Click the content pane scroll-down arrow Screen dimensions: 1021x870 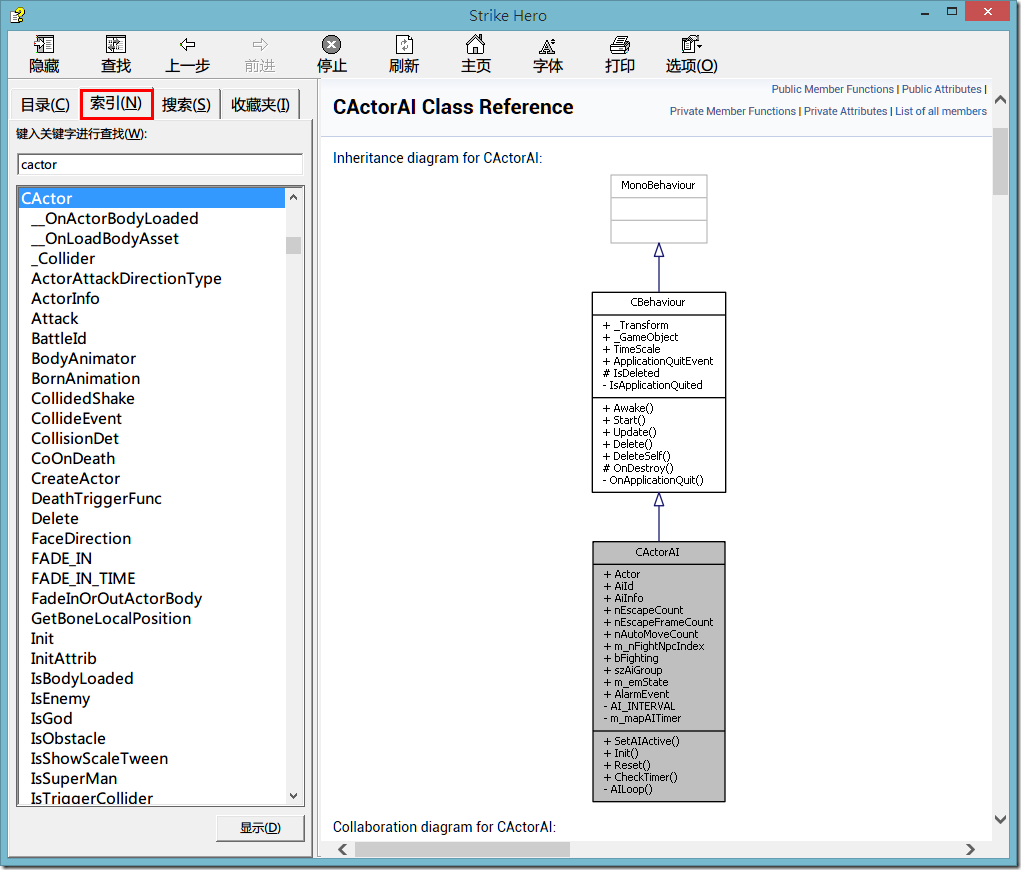(1001, 819)
